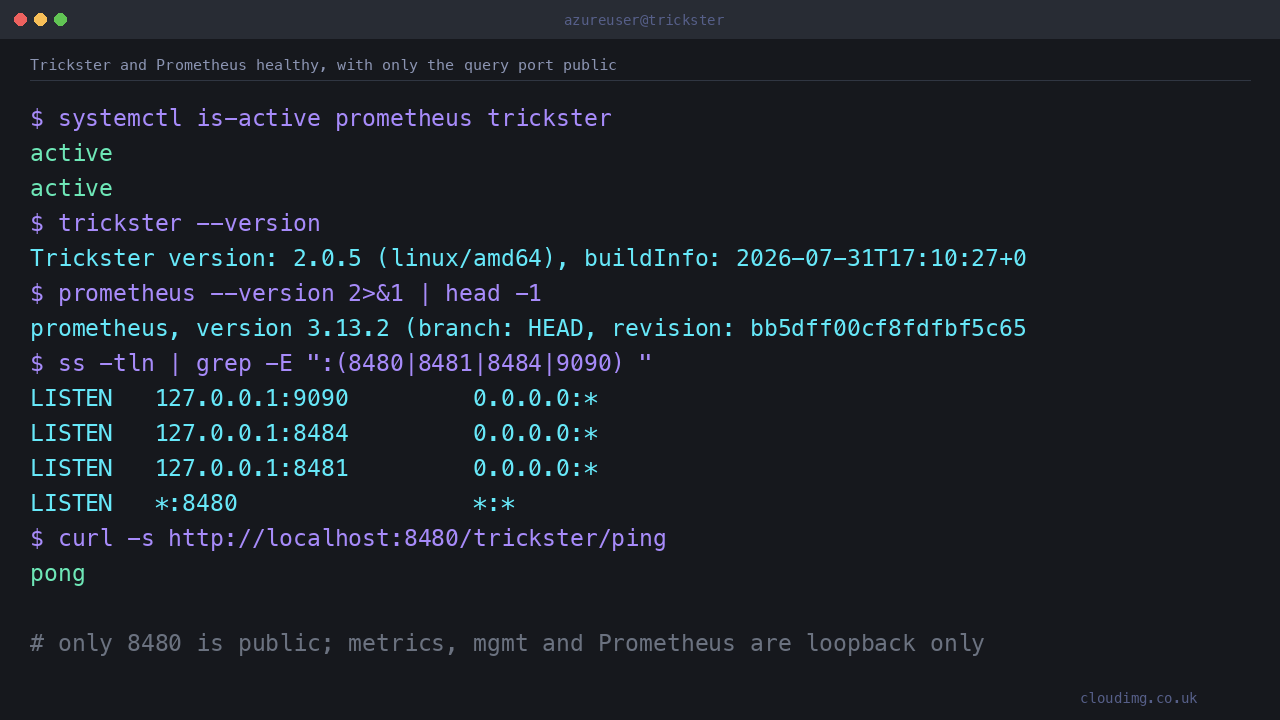Viewport: 1280px width, 720px height.
Task: Click the second 'active' output line
Action: pyautogui.click(x=71, y=188)
